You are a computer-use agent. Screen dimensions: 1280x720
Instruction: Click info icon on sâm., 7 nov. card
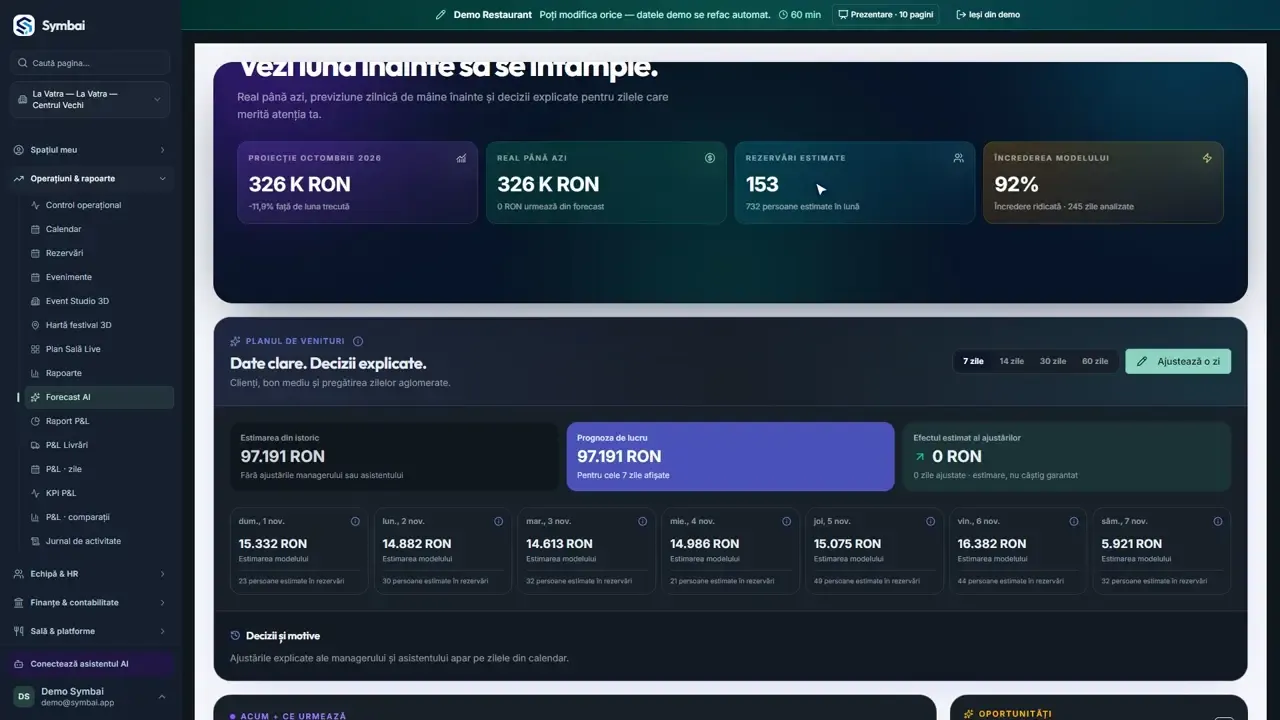coord(1217,521)
